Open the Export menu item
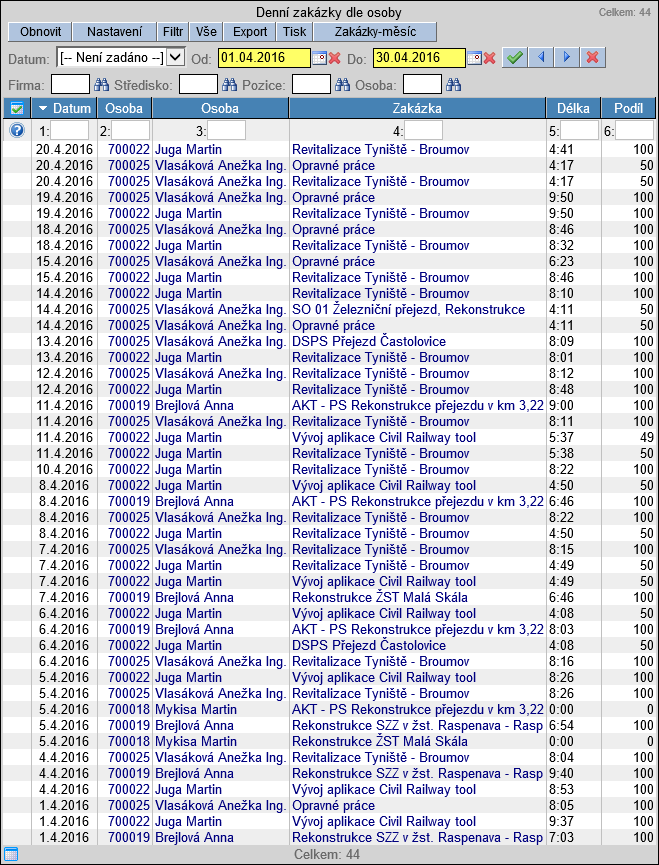This screenshot has width=659, height=865. click(250, 31)
